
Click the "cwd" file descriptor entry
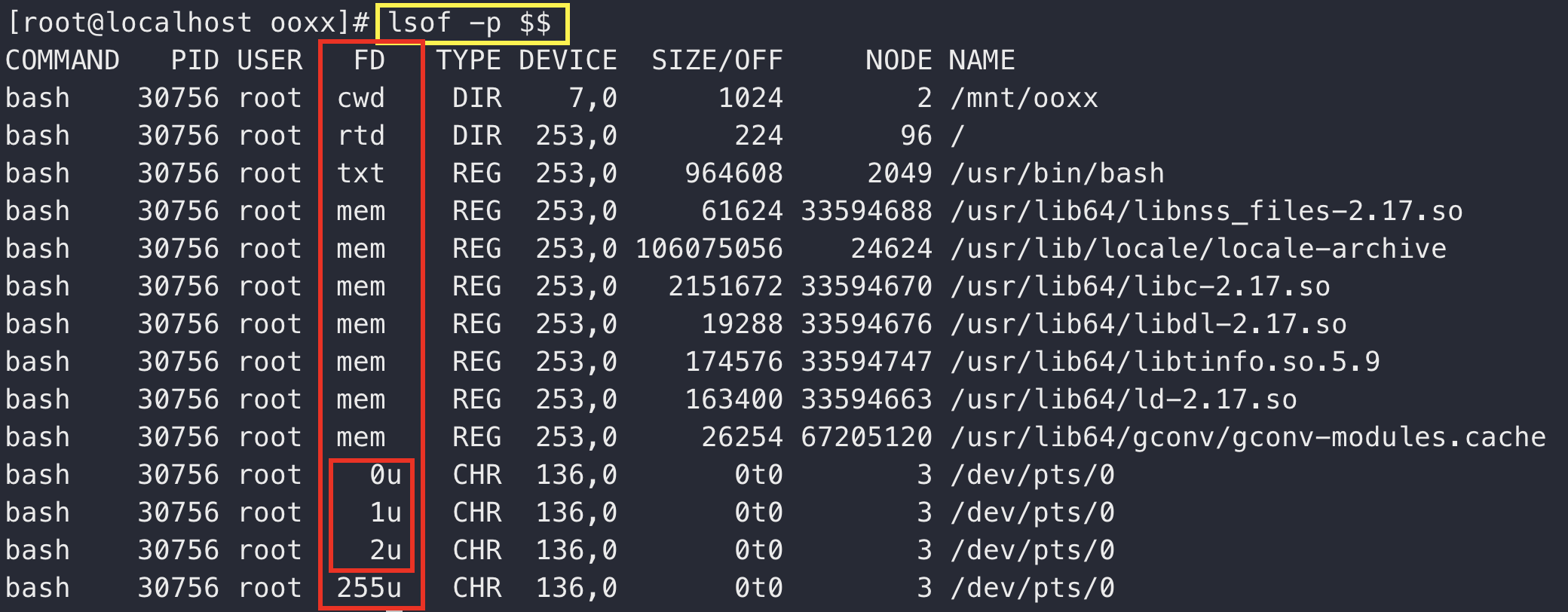pos(360,98)
